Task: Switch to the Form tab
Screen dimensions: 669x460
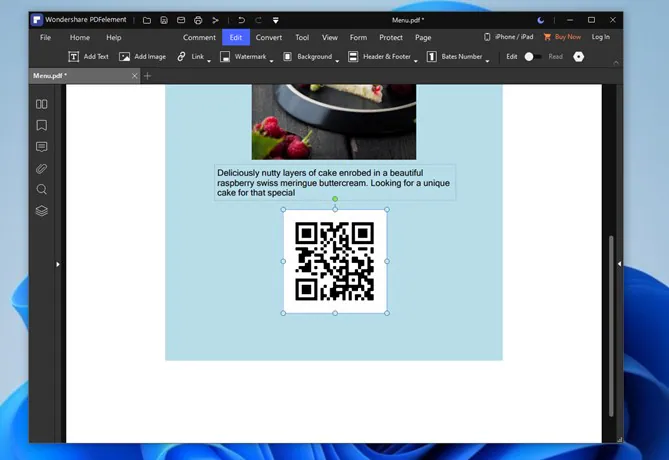Action: coord(358,38)
